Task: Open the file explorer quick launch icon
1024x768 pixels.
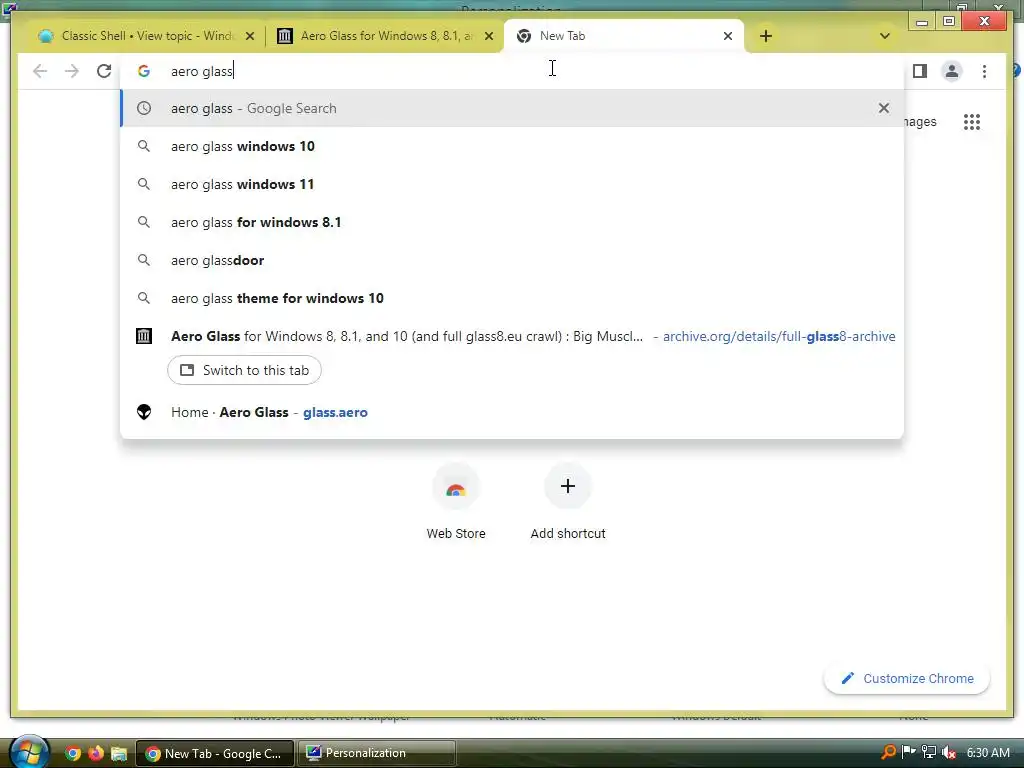Action: (x=118, y=753)
